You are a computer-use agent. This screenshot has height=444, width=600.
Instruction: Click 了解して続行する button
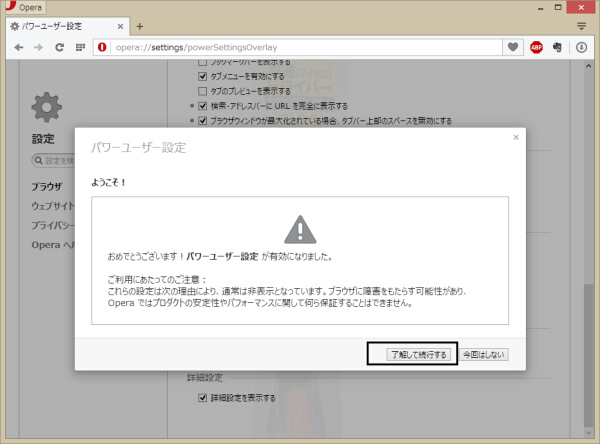tap(419, 354)
